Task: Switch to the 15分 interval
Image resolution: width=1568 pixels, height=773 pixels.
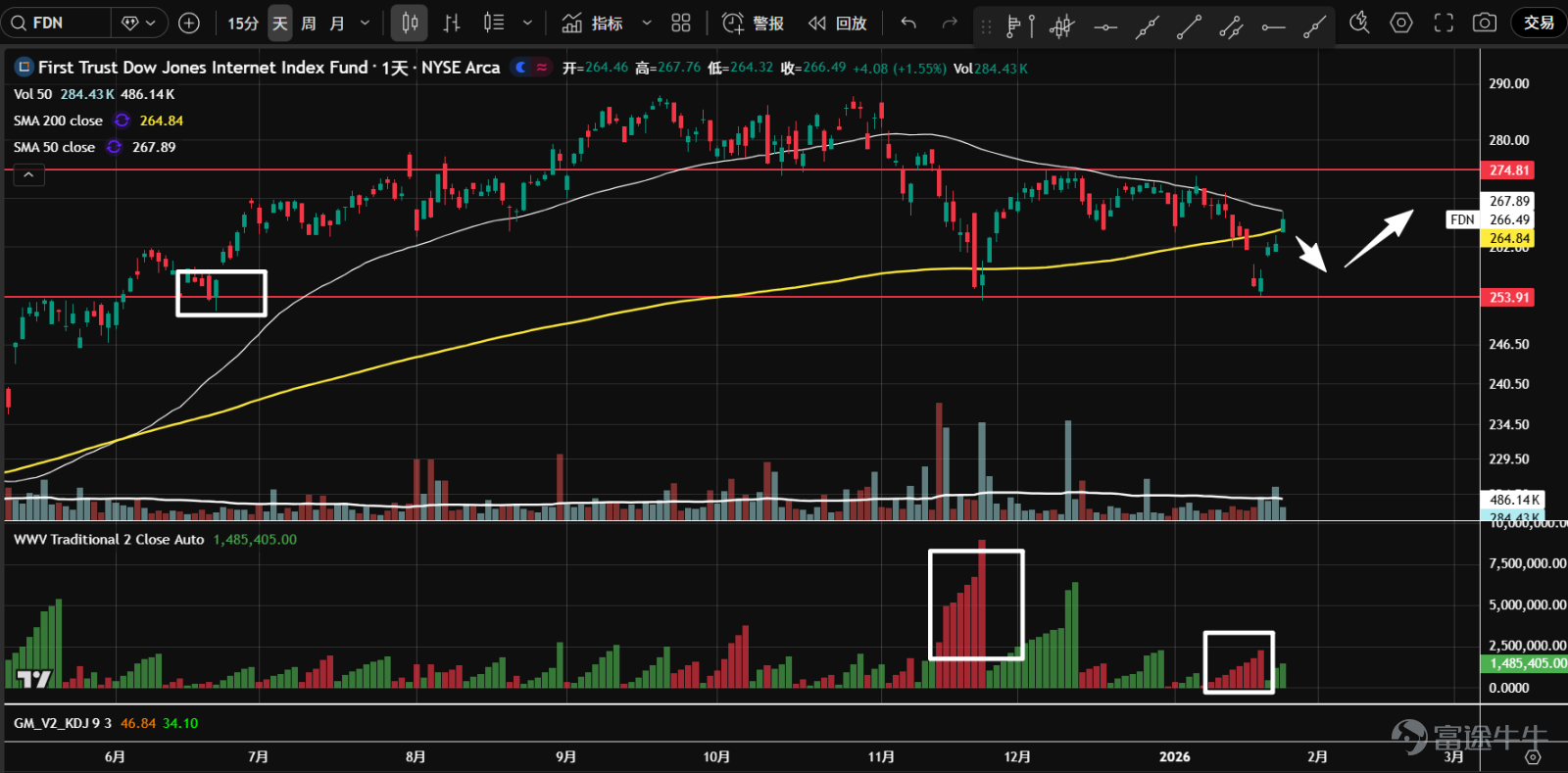Action: (242, 23)
